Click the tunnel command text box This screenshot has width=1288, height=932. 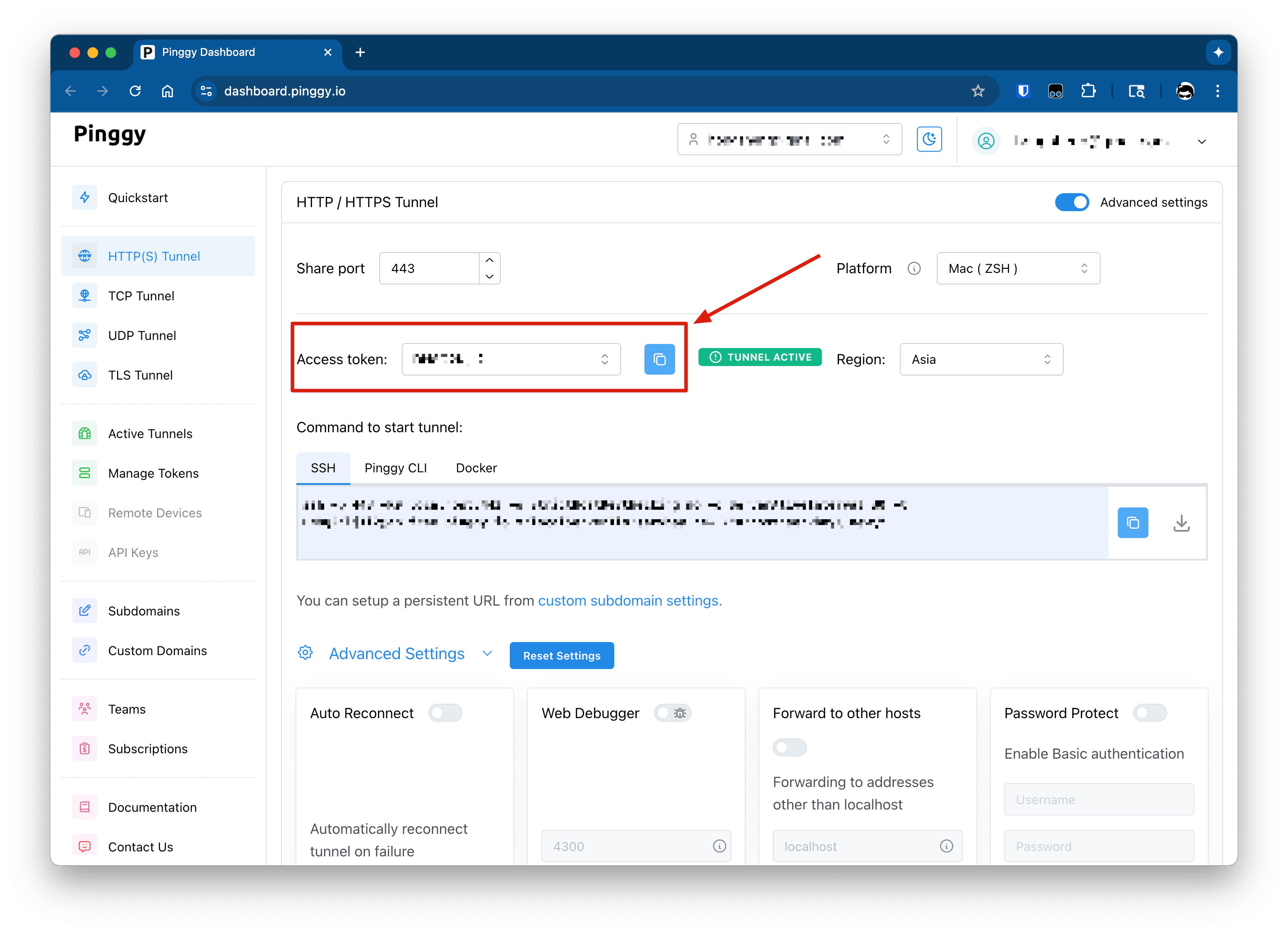pyautogui.click(x=702, y=523)
